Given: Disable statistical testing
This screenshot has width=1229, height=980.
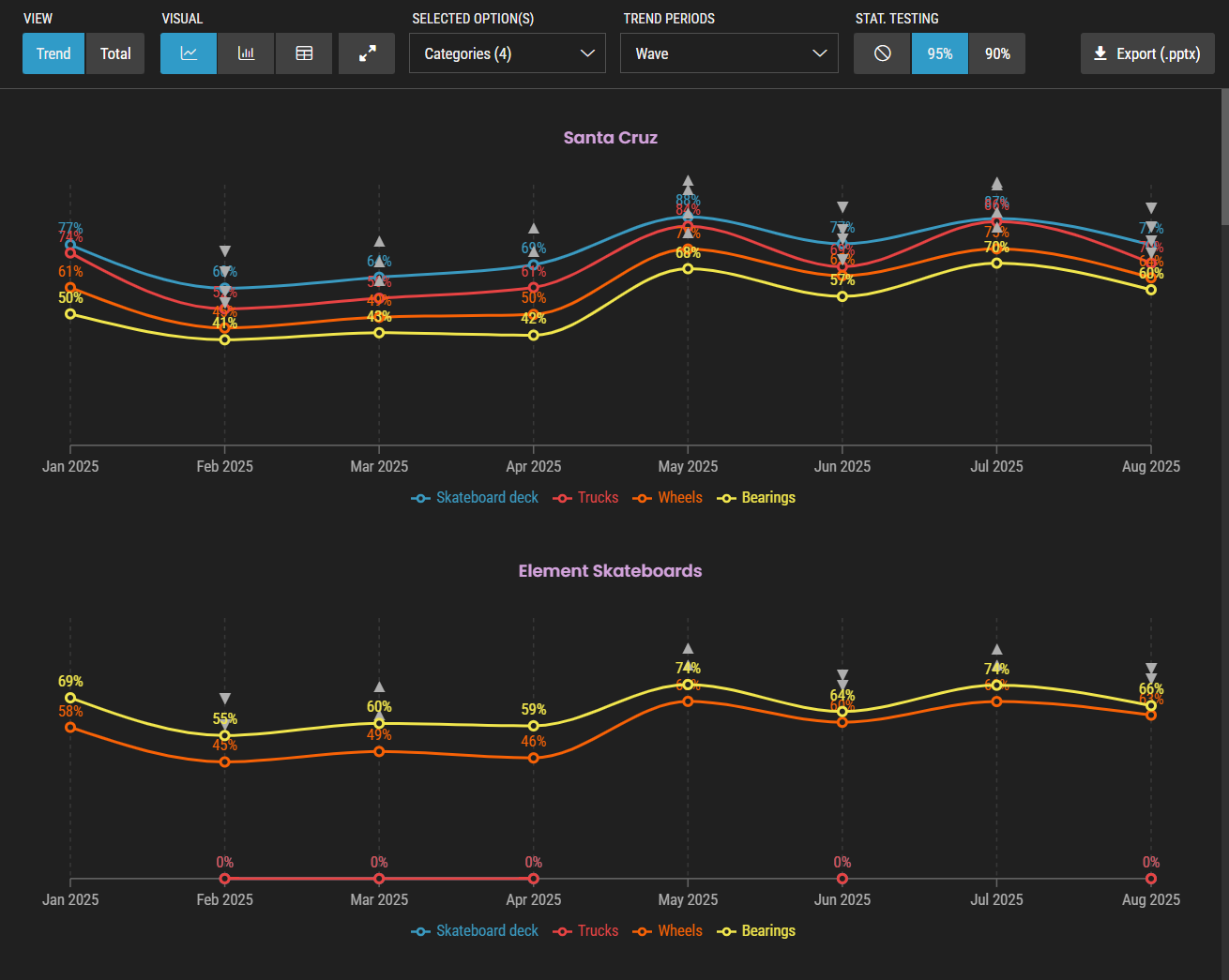Looking at the screenshot, I should 882,53.
